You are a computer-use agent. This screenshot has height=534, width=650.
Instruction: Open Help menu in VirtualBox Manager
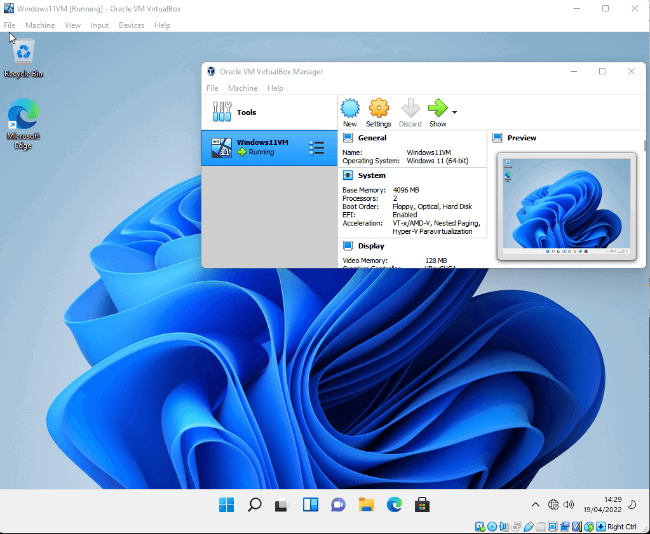[x=275, y=88]
